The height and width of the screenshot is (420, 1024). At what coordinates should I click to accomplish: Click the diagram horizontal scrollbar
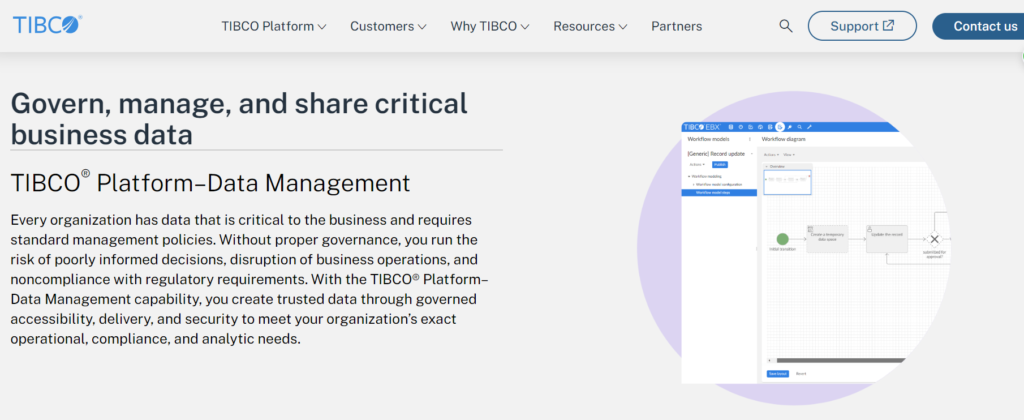click(842, 360)
